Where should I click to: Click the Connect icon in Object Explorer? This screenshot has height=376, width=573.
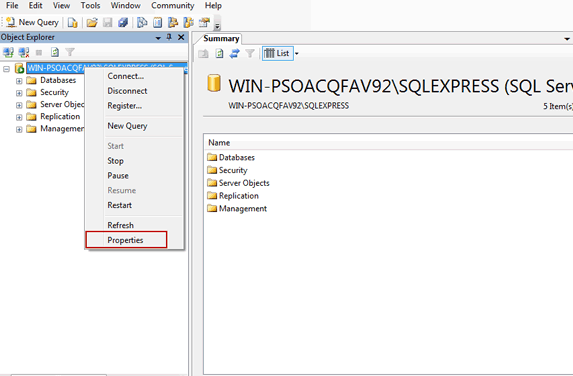click(8, 52)
